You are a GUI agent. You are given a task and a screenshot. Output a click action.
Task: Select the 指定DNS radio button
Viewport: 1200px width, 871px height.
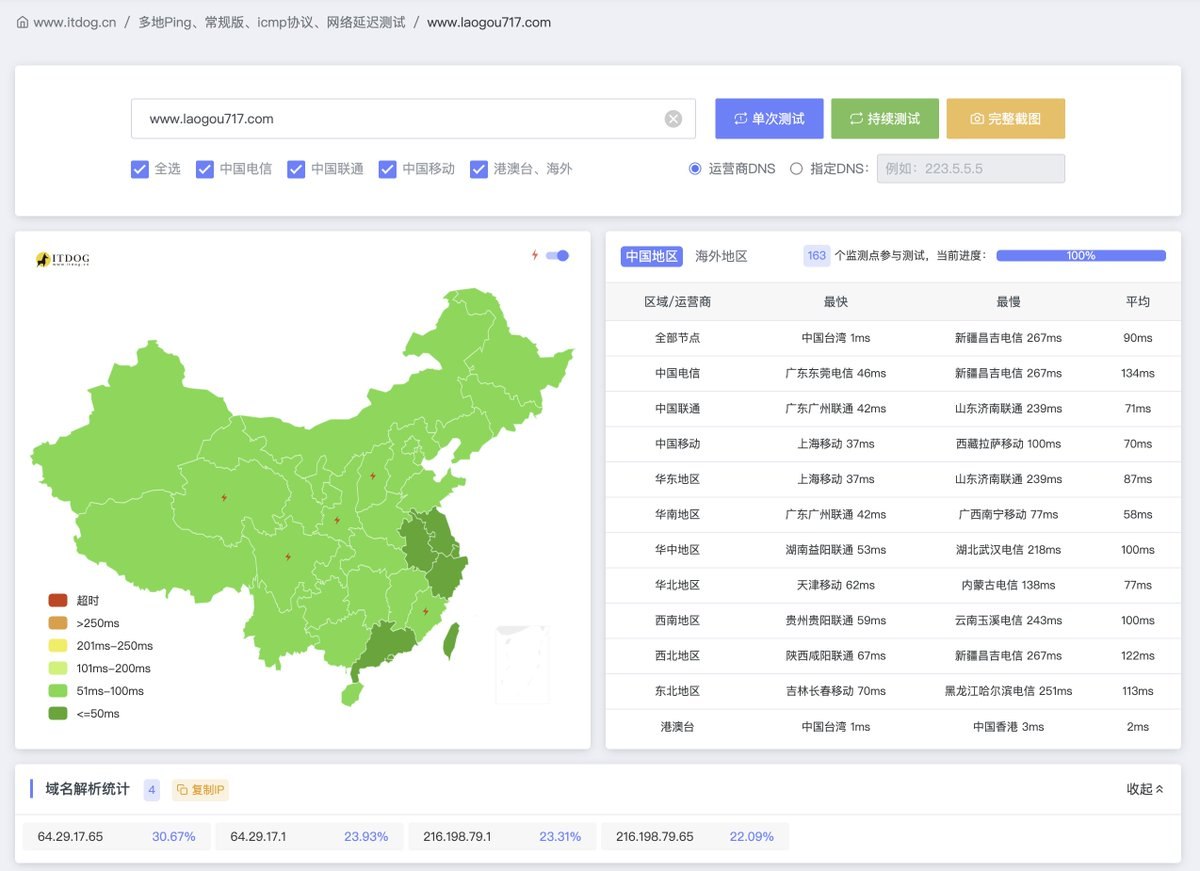pyautogui.click(x=797, y=168)
